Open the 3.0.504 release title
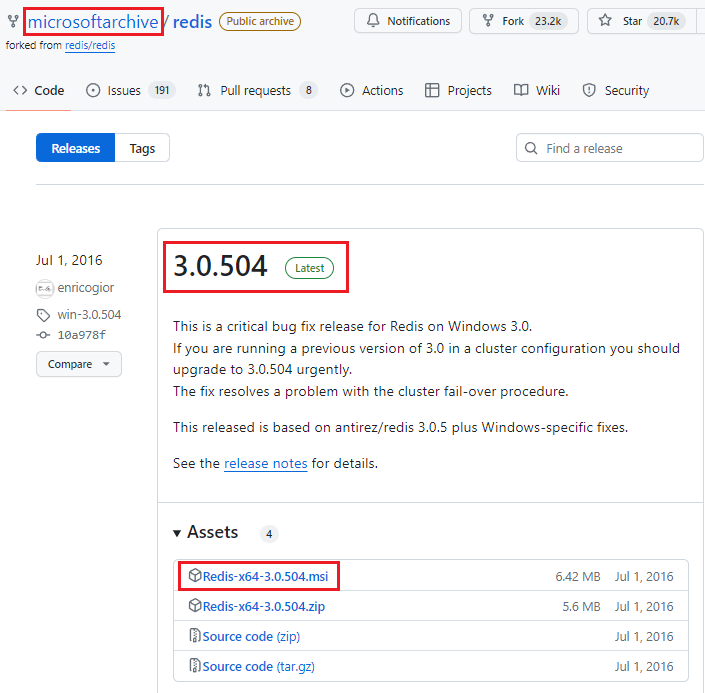This screenshot has width=705, height=693. point(220,266)
